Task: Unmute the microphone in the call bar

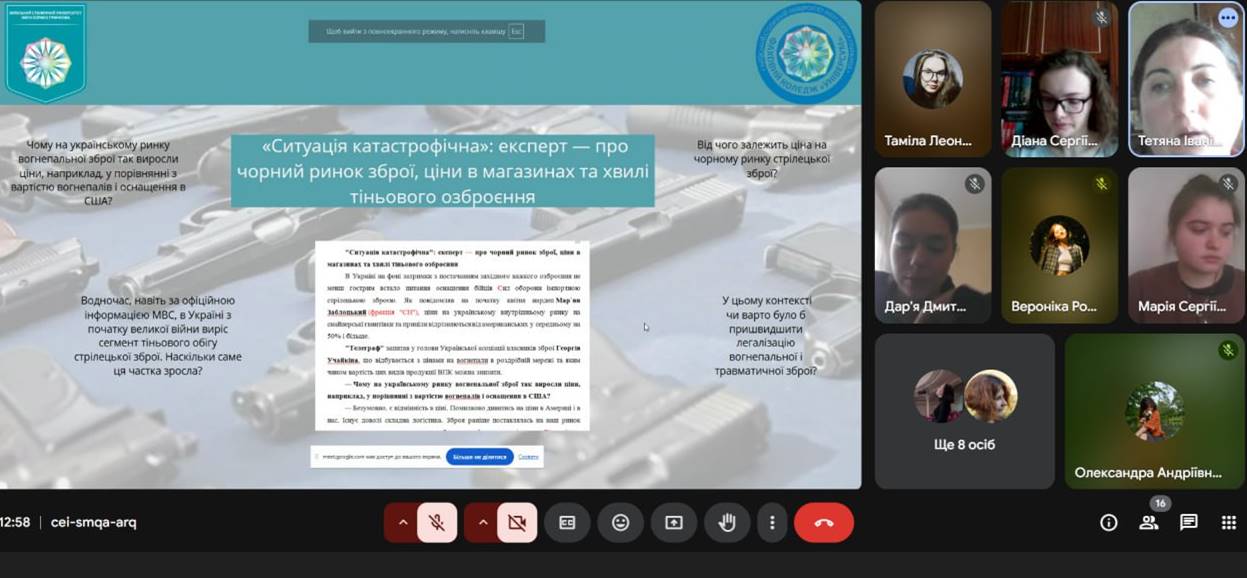Action: pos(437,522)
